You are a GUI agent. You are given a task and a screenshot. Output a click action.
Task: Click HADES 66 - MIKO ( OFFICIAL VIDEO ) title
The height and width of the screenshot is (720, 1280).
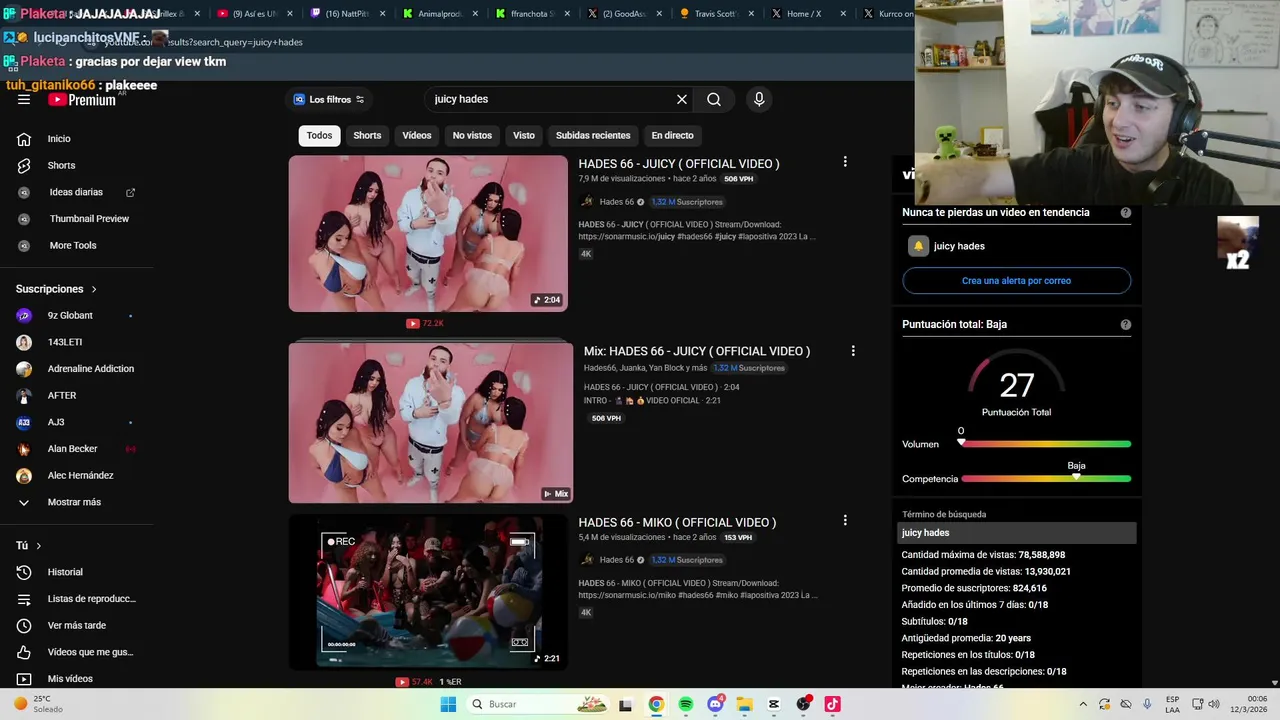[x=677, y=522]
